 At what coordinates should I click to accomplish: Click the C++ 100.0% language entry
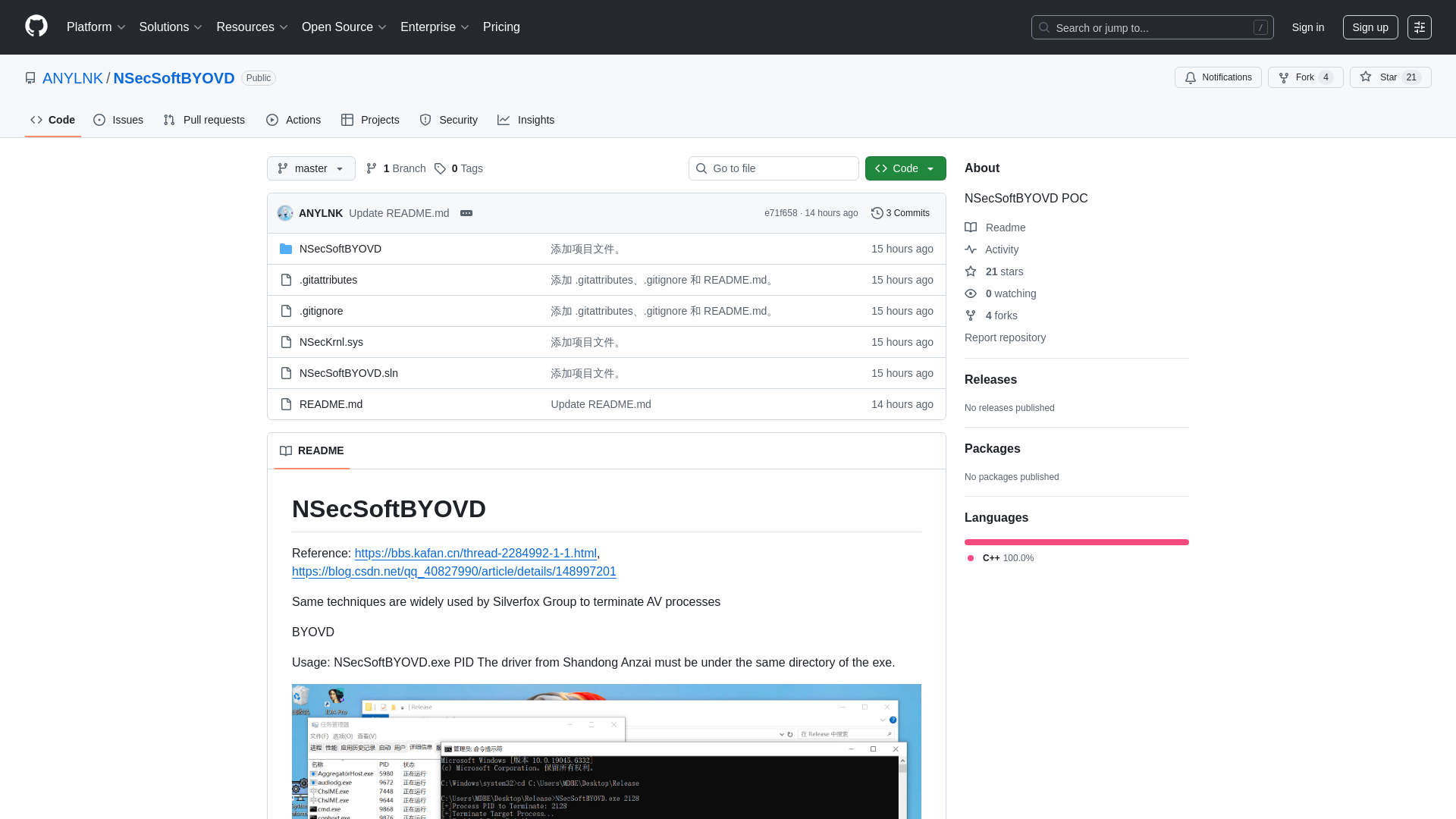point(1001,558)
